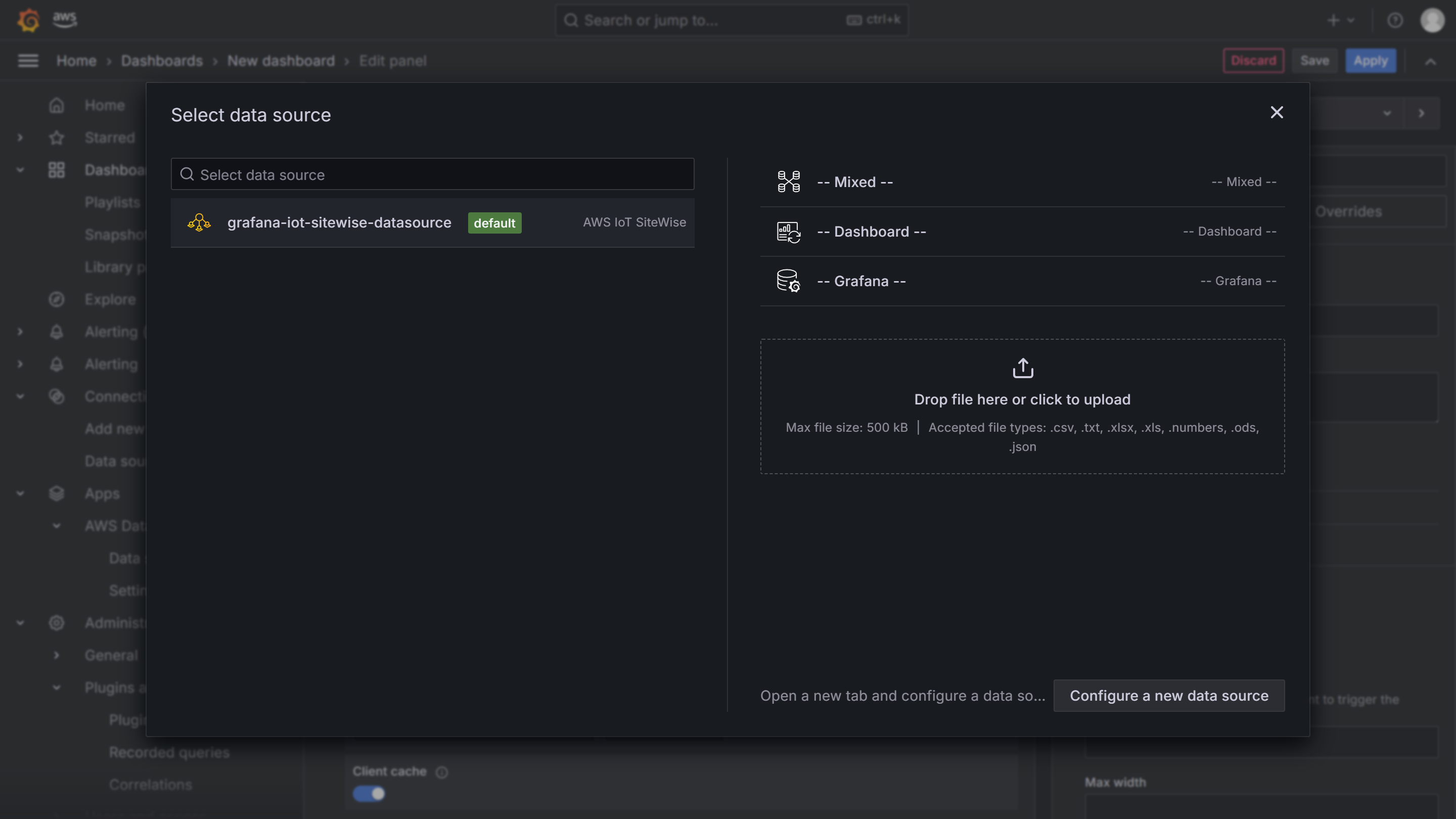Click the Connections icon in sidebar
The image size is (1456, 819).
click(x=57, y=396)
